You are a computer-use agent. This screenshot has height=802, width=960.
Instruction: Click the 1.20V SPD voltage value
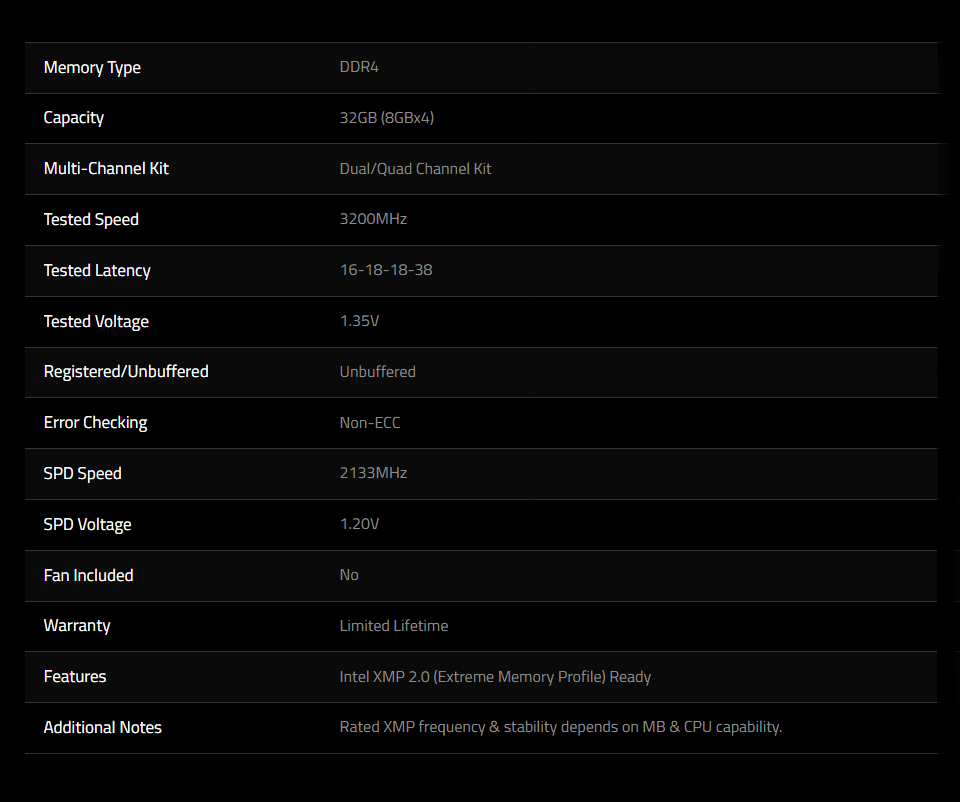tap(359, 524)
